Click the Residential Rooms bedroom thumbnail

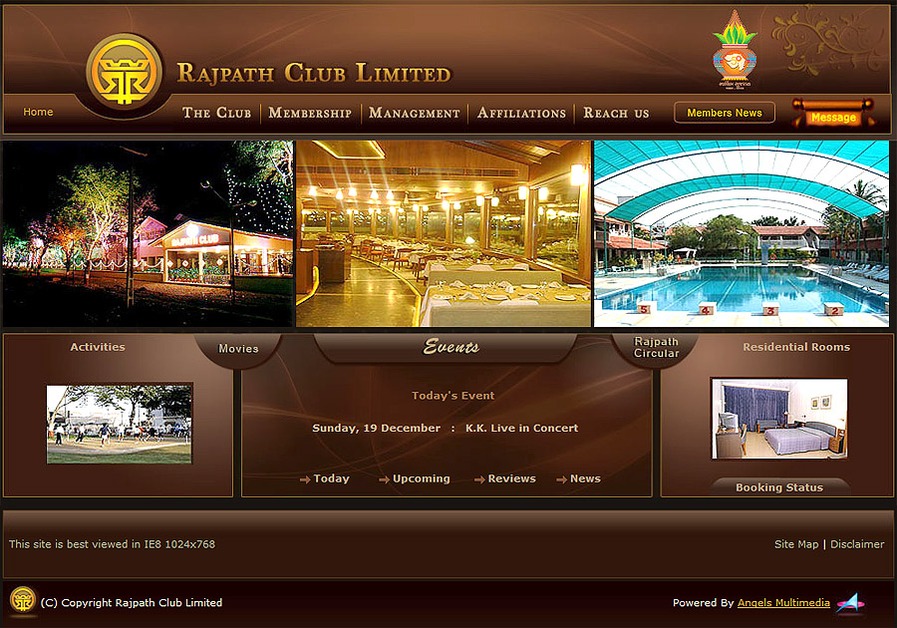click(779, 419)
